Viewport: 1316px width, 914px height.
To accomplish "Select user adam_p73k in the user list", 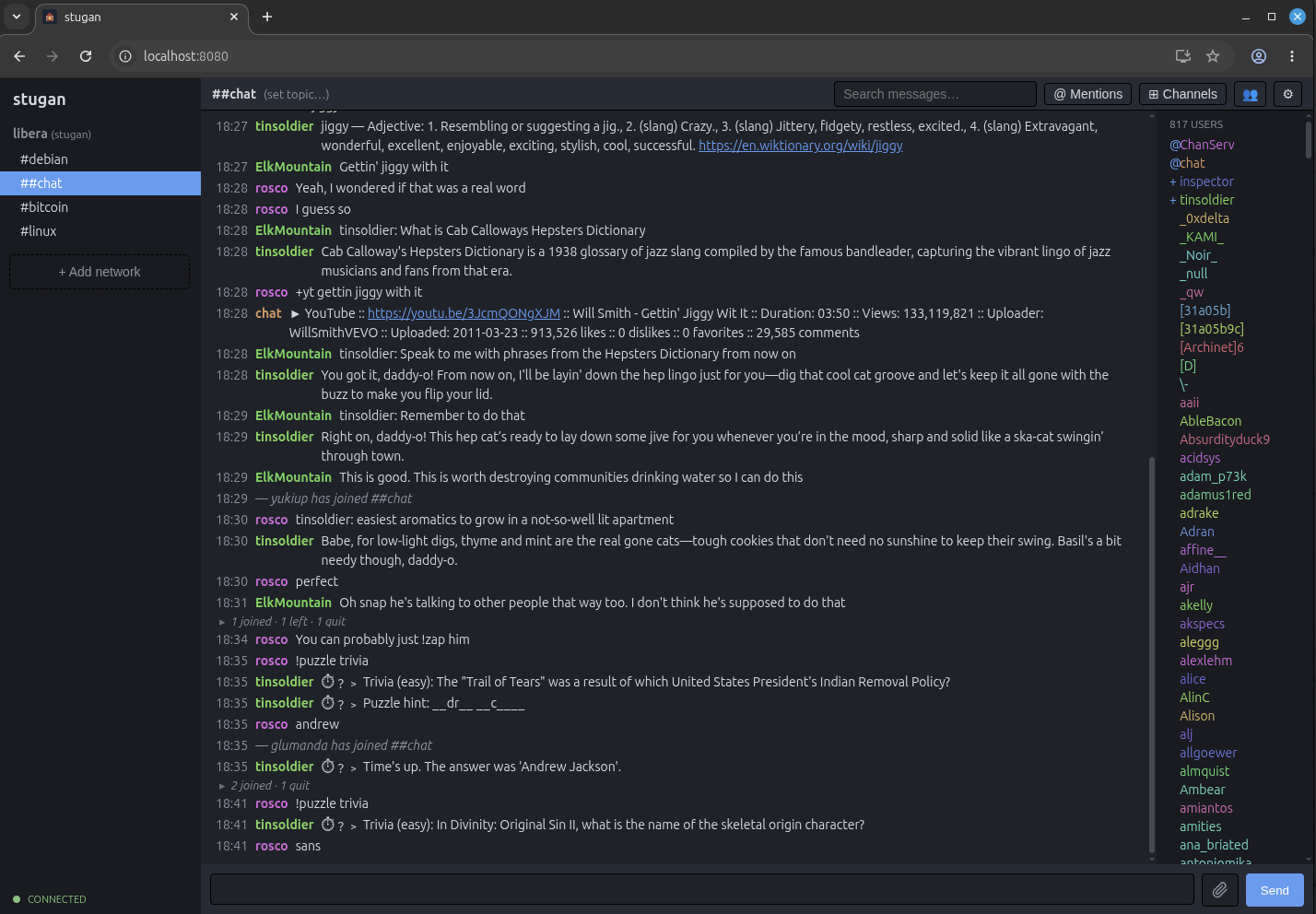I will pyautogui.click(x=1213, y=476).
